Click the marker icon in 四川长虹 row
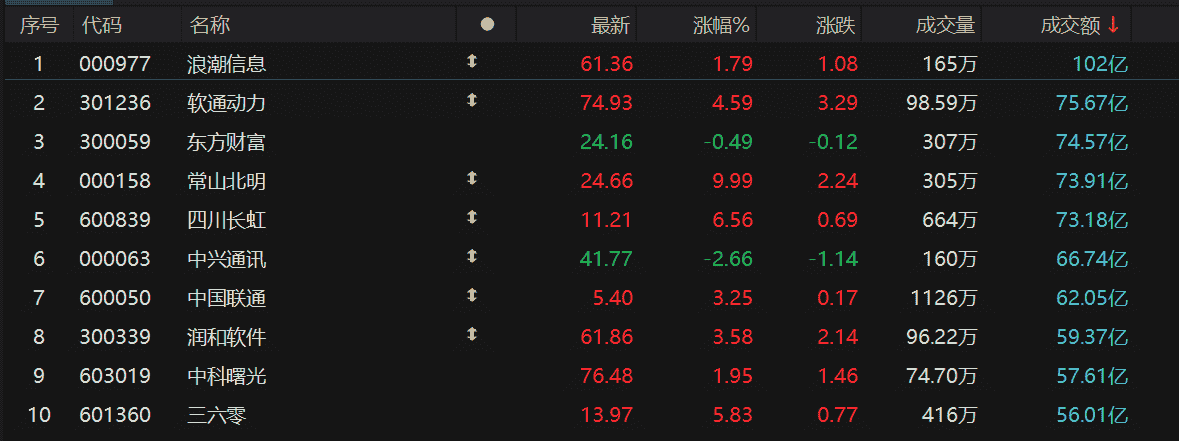1179x441 pixels. 472,217
